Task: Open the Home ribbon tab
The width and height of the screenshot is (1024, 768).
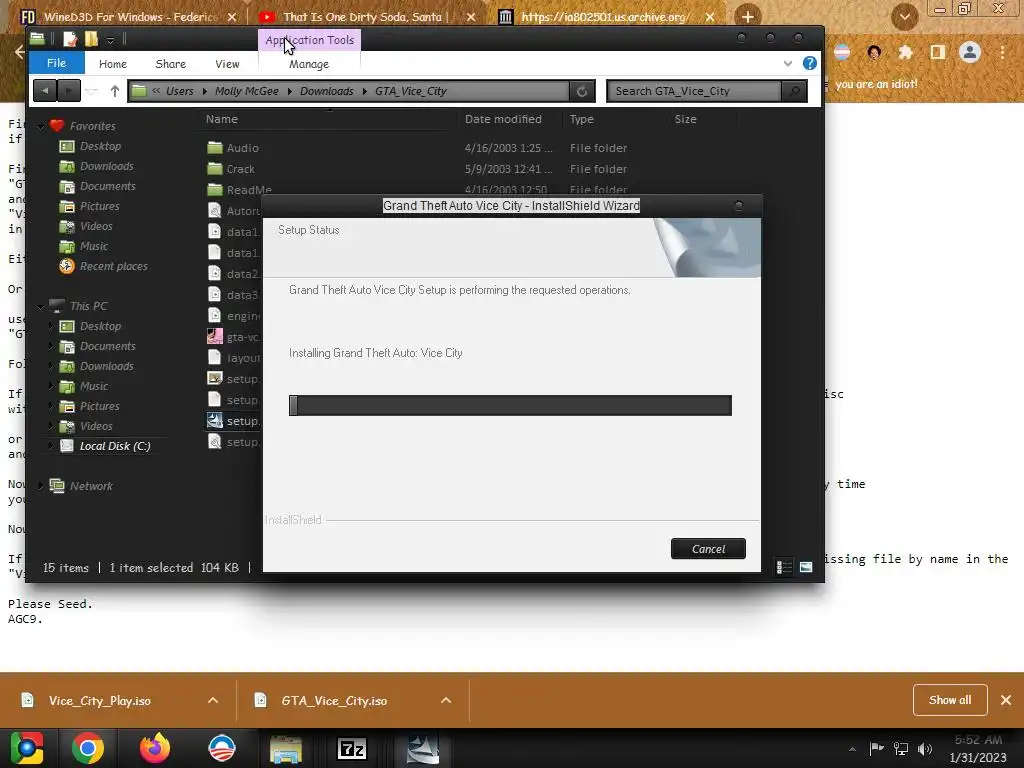Action: coord(113,64)
